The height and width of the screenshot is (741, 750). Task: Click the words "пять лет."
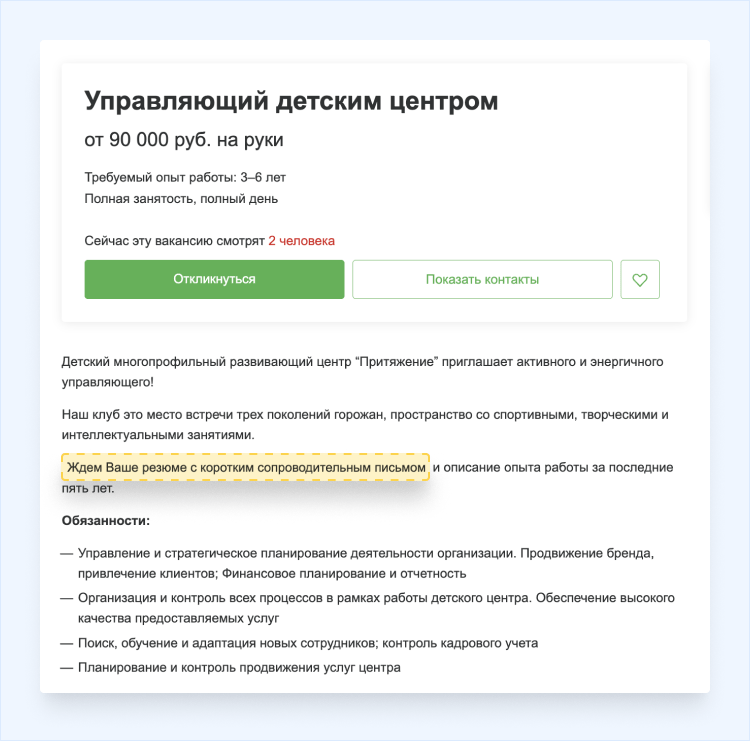pos(88,489)
